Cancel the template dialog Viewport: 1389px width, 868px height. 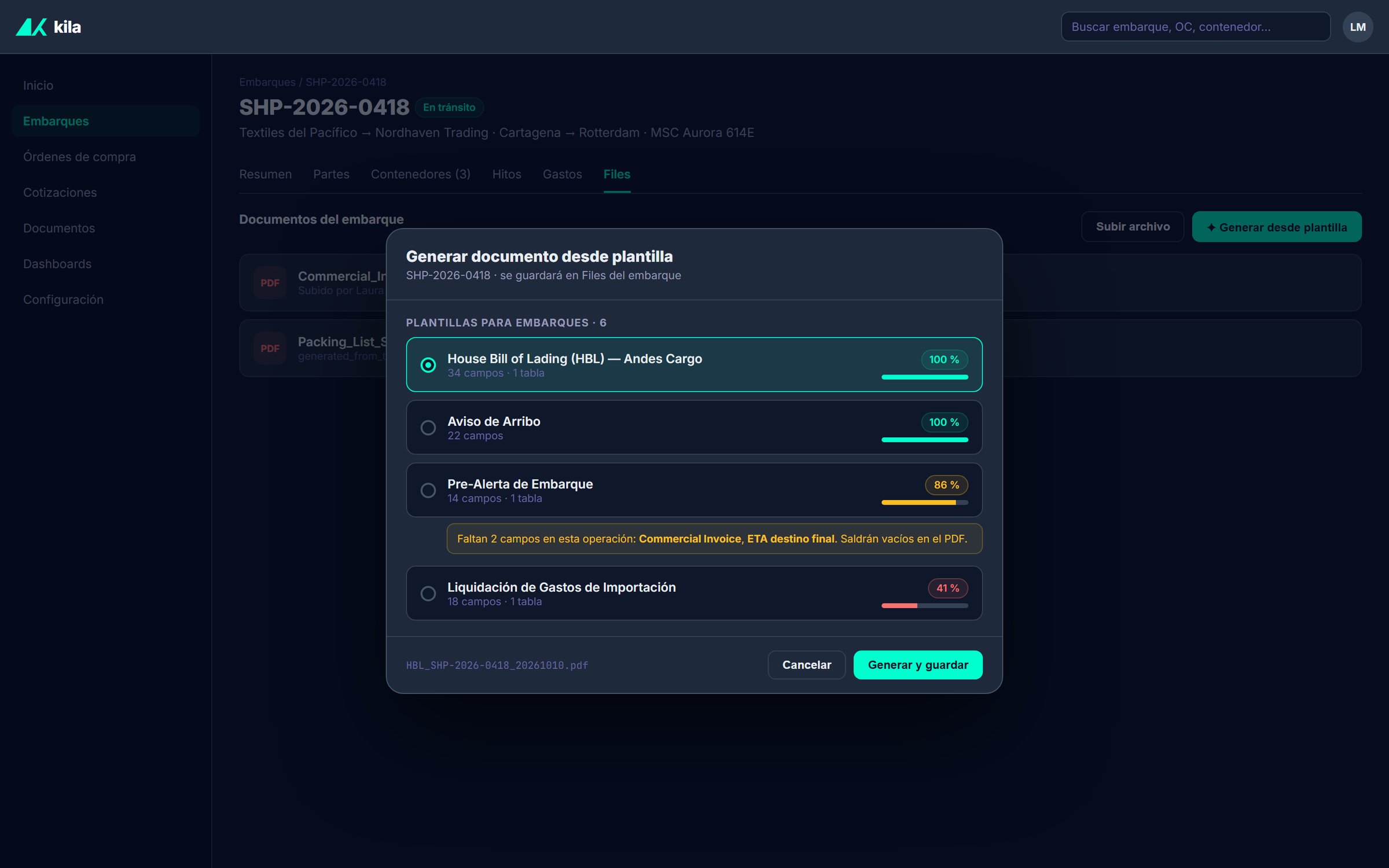point(807,665)
